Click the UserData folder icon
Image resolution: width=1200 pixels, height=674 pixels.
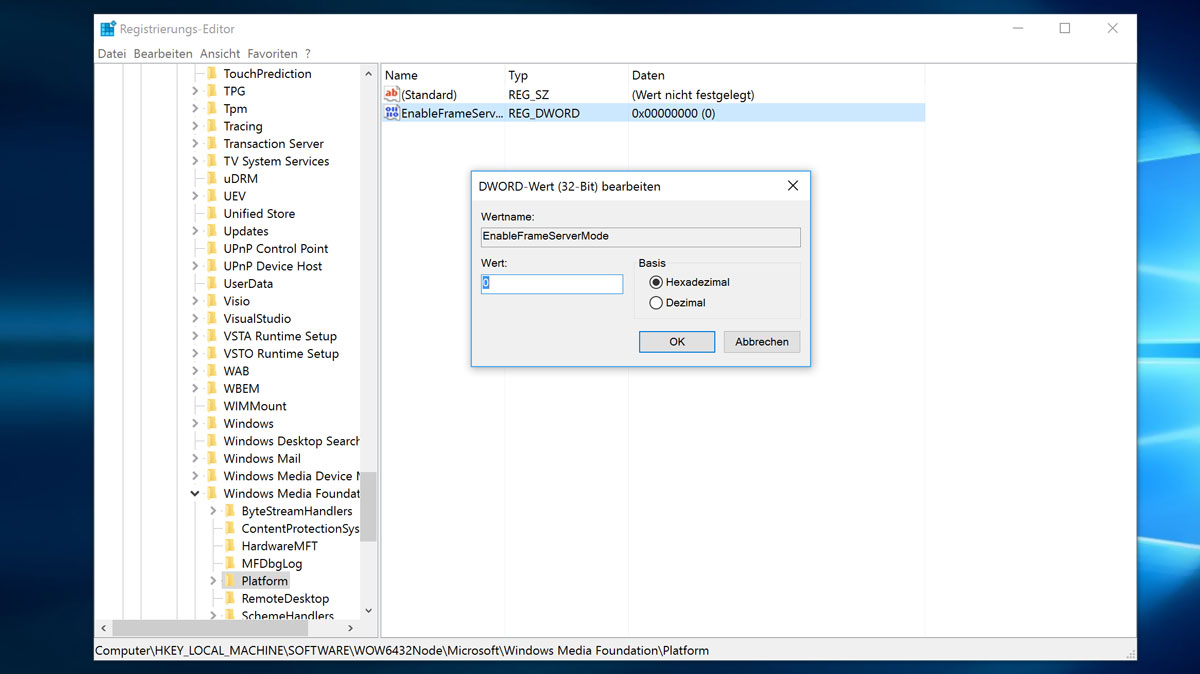click(212, 284)
